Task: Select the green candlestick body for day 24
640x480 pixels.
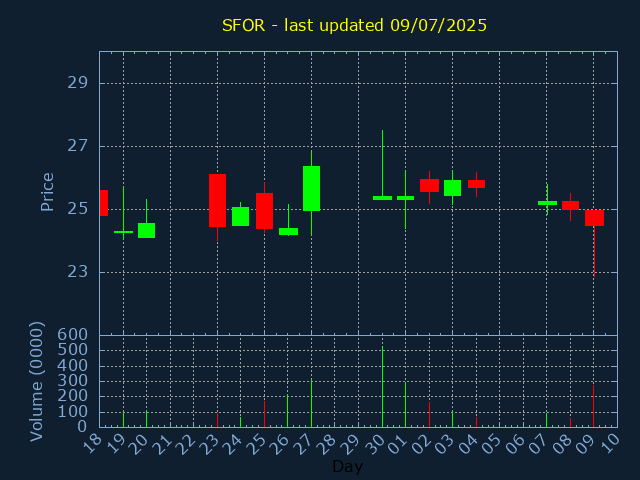Action: [240, 216]
